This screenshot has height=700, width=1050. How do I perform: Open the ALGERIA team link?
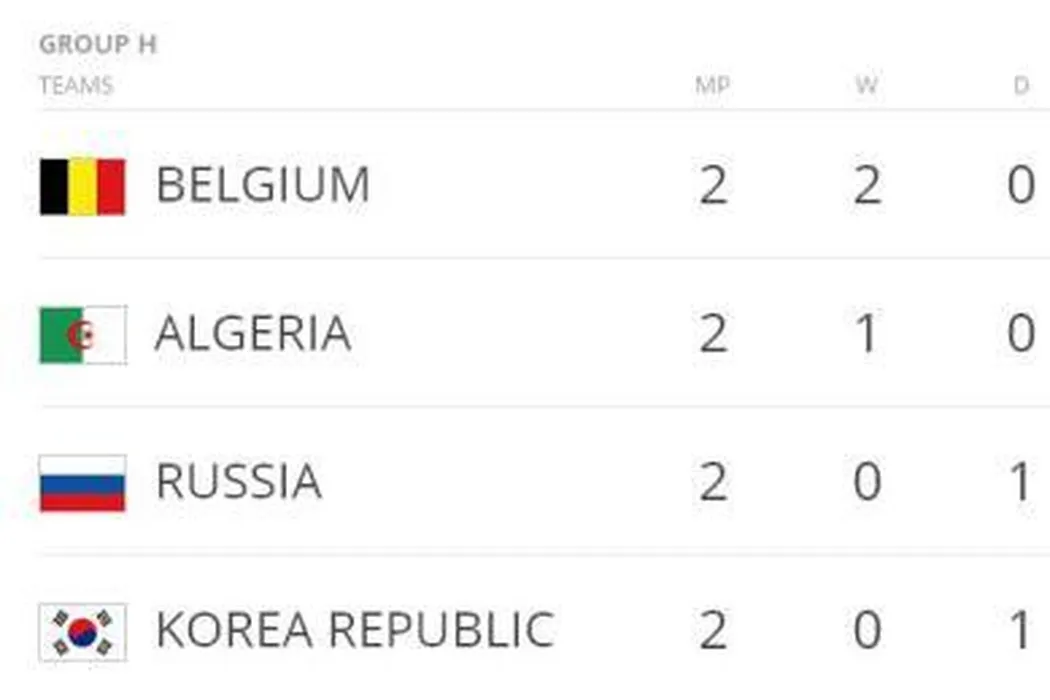253,335
